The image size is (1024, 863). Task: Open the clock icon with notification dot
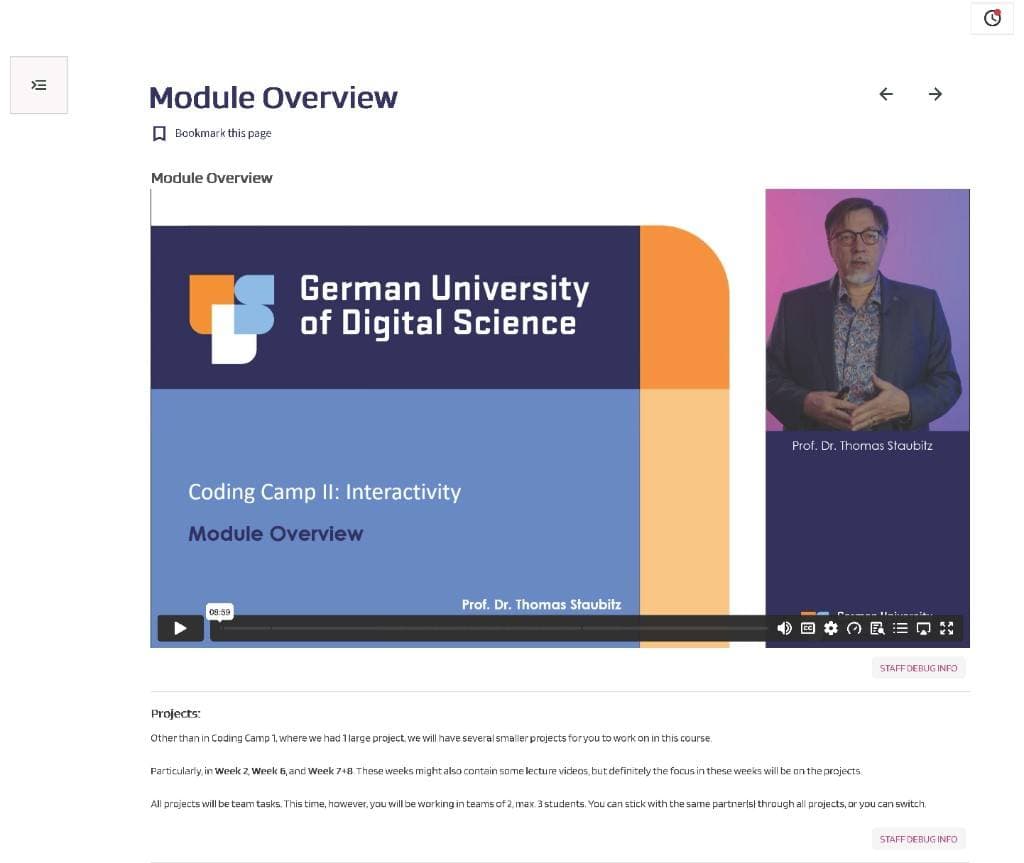coord(992,18)
